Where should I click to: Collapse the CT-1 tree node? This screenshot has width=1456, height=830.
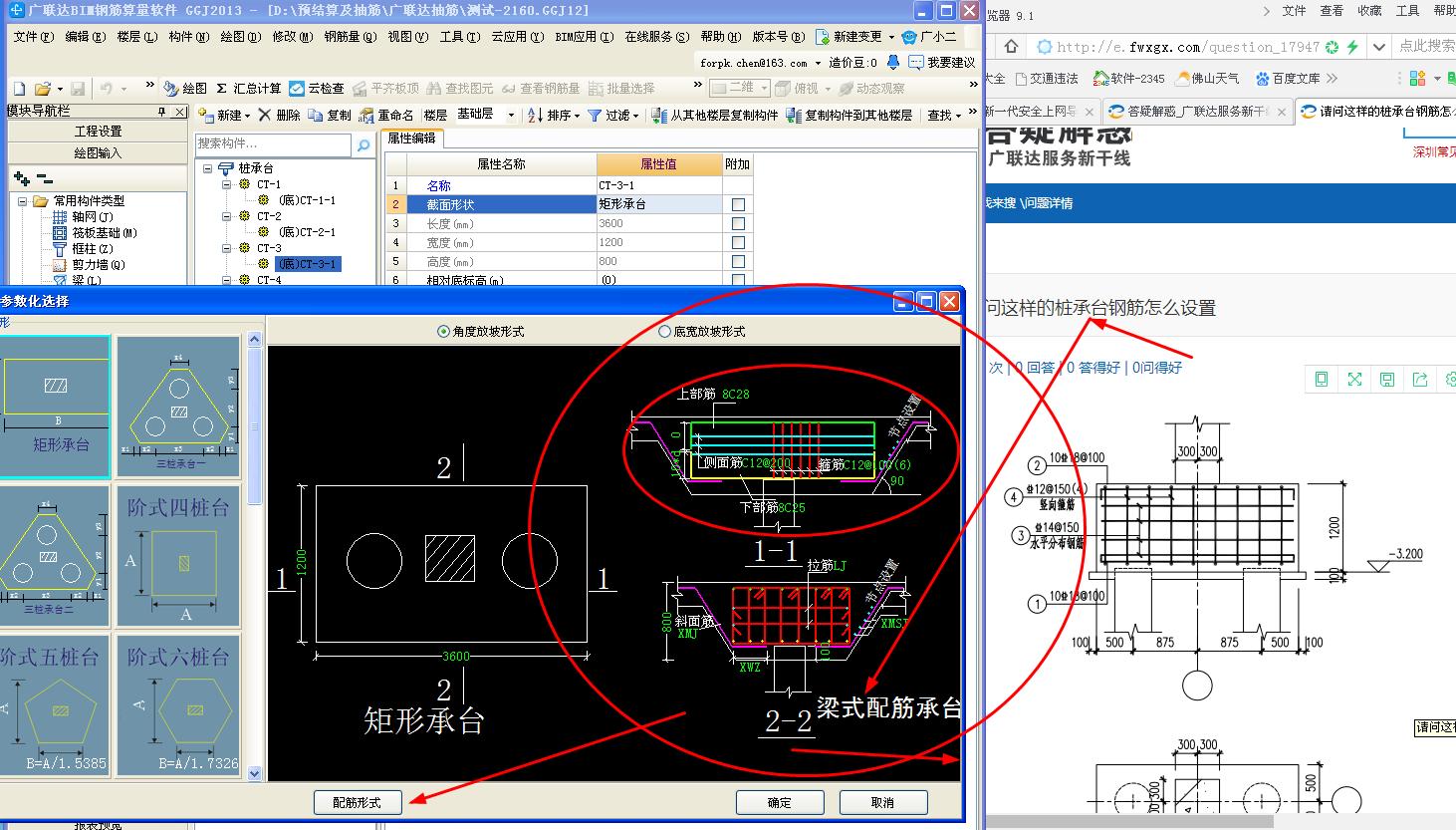(227, 184)
